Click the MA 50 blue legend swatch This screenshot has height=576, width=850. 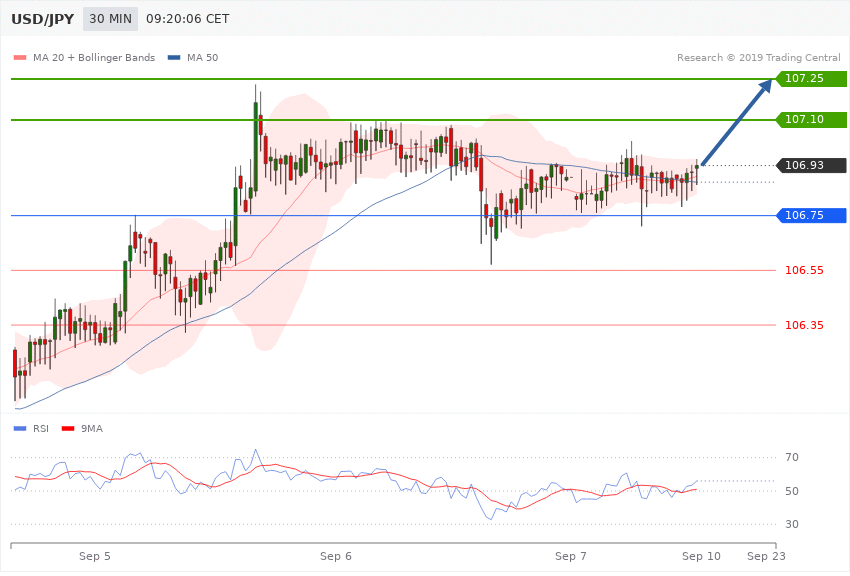(x=174, y=58)
